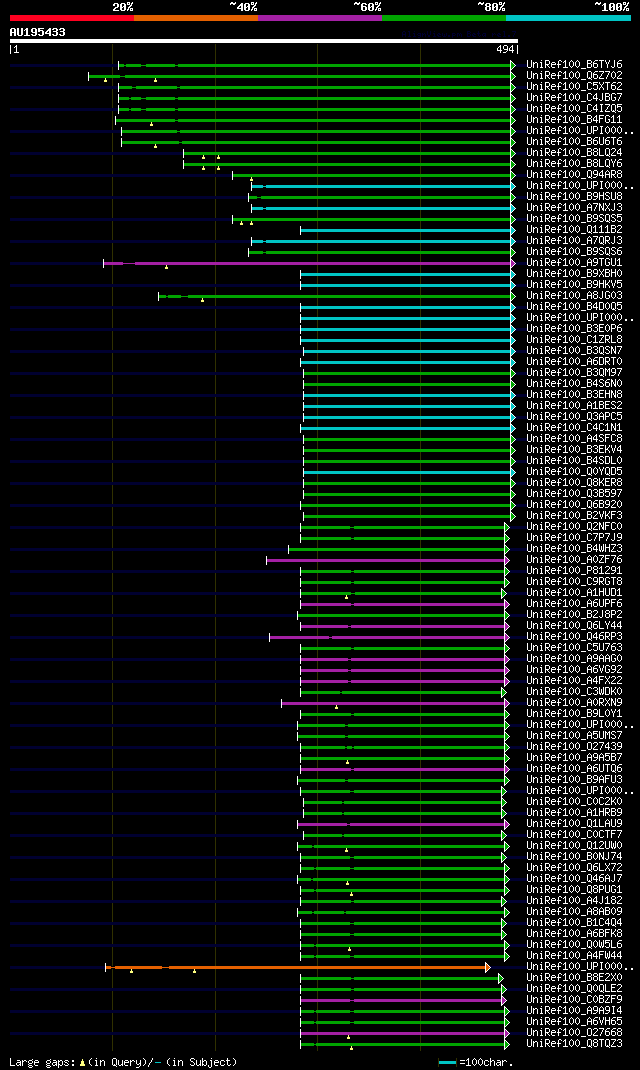Click the UniRef100_Q94AR8 label

(574, 175)
